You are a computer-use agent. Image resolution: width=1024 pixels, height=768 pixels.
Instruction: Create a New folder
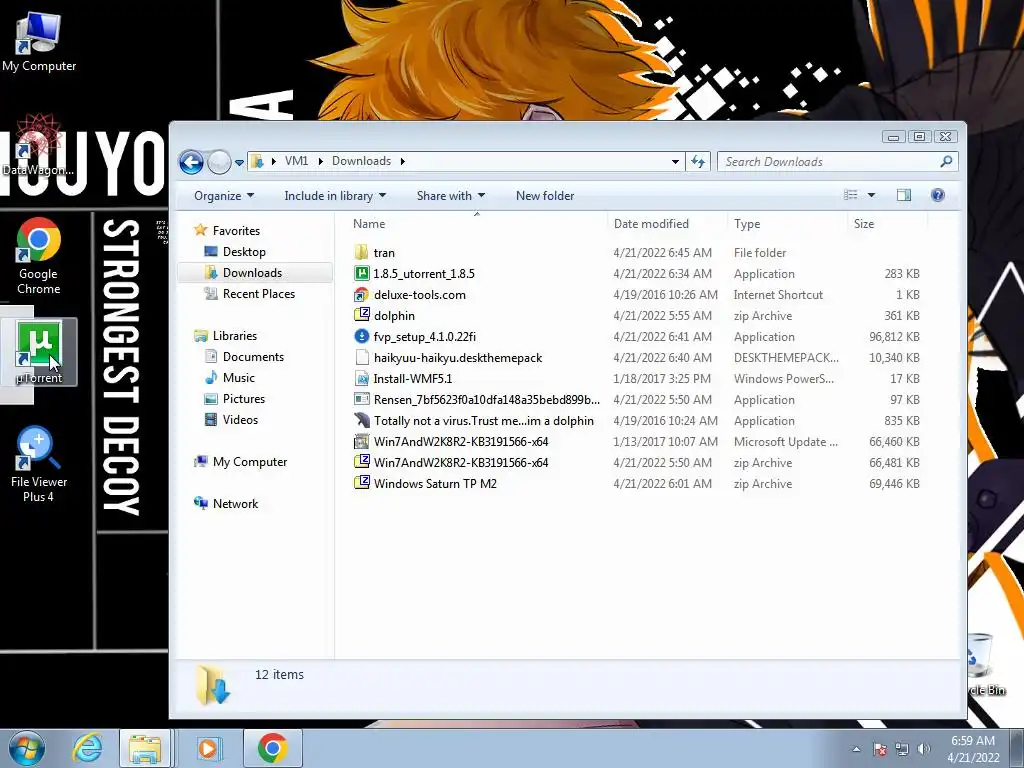coord(545,196)
